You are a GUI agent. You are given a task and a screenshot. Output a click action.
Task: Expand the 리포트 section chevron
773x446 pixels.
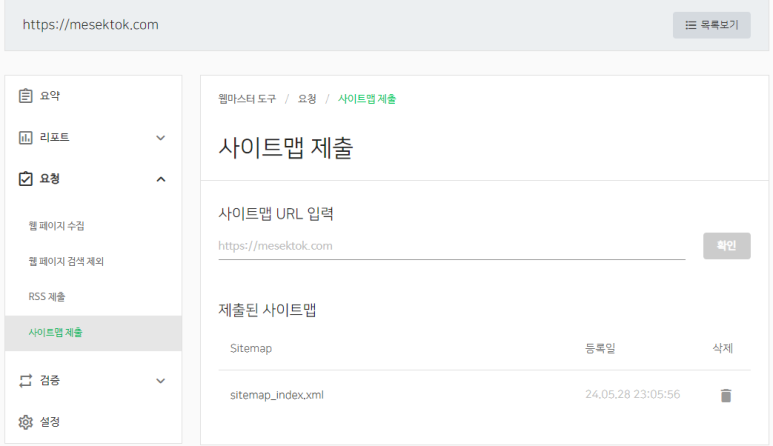click(161, 137)
